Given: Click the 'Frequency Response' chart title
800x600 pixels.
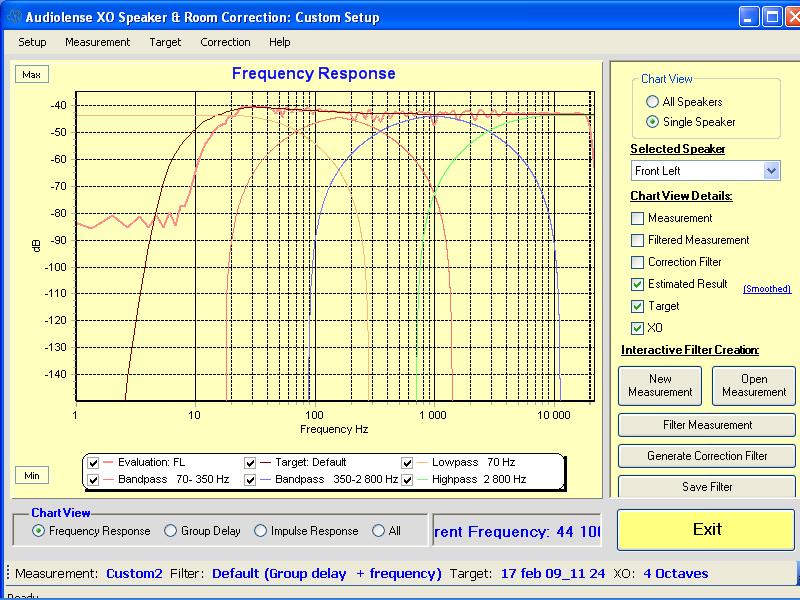Looking at the screenshot, I should pos(313,73).
